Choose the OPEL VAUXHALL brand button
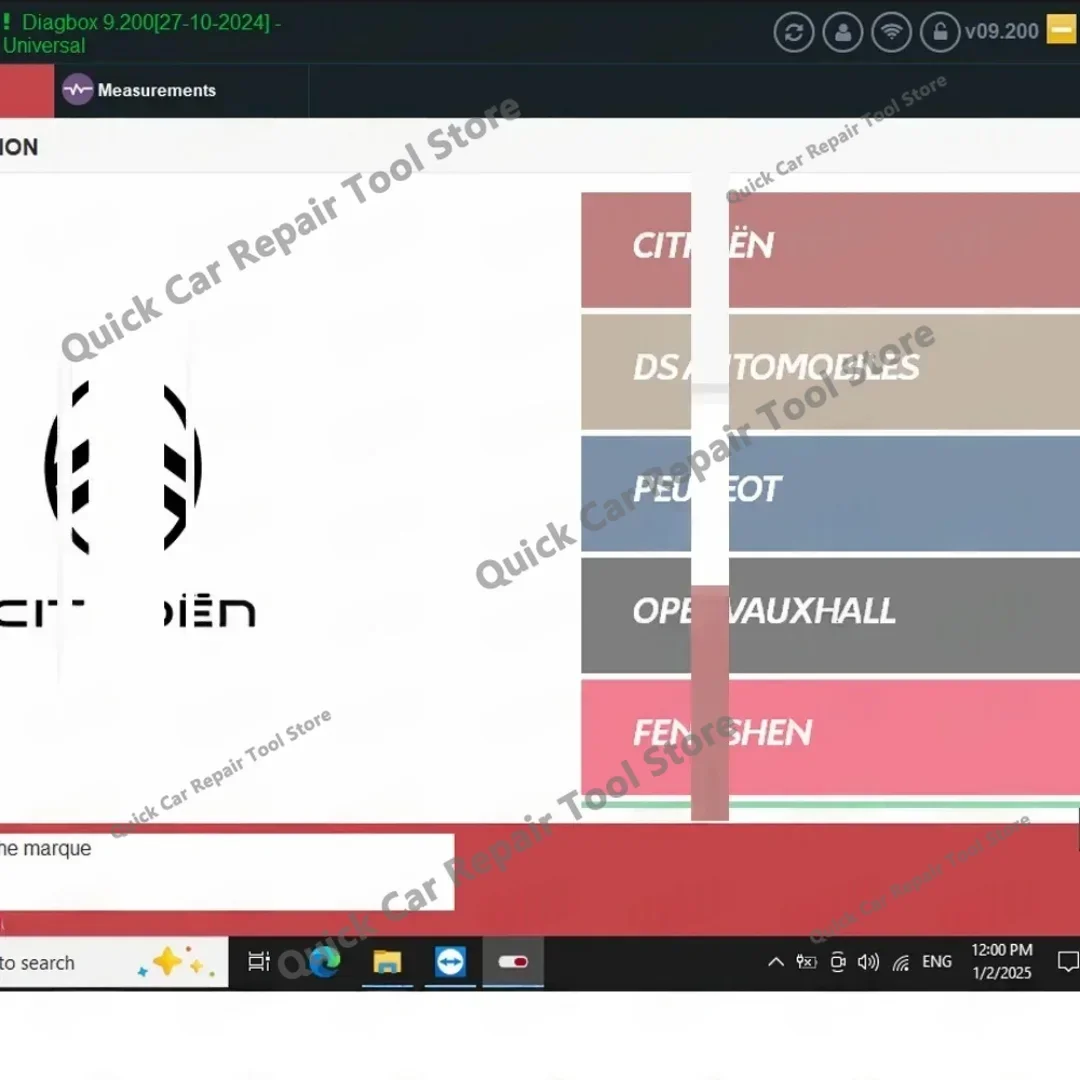 830,615
